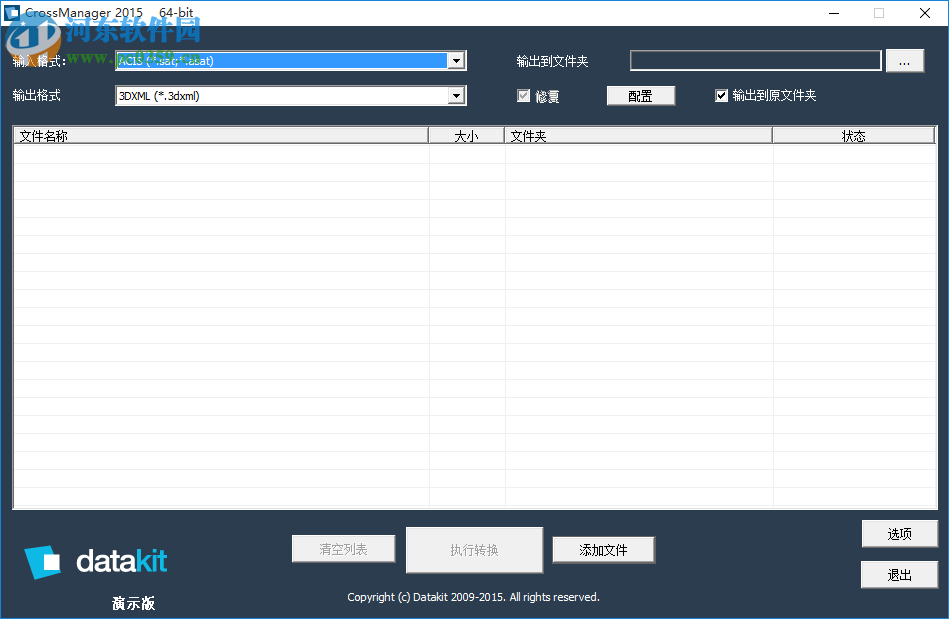Image resolution: width=949 pixels, height=619 pixels.
Task: Toggle 输出到原文件夹 checkbox
Action: (x=721, y=96)
